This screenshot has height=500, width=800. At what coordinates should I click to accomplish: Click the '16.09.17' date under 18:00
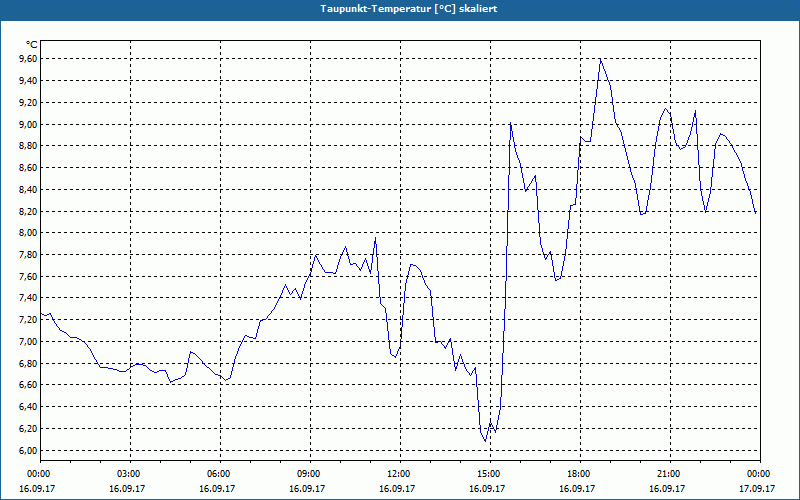tap(577, 488)
